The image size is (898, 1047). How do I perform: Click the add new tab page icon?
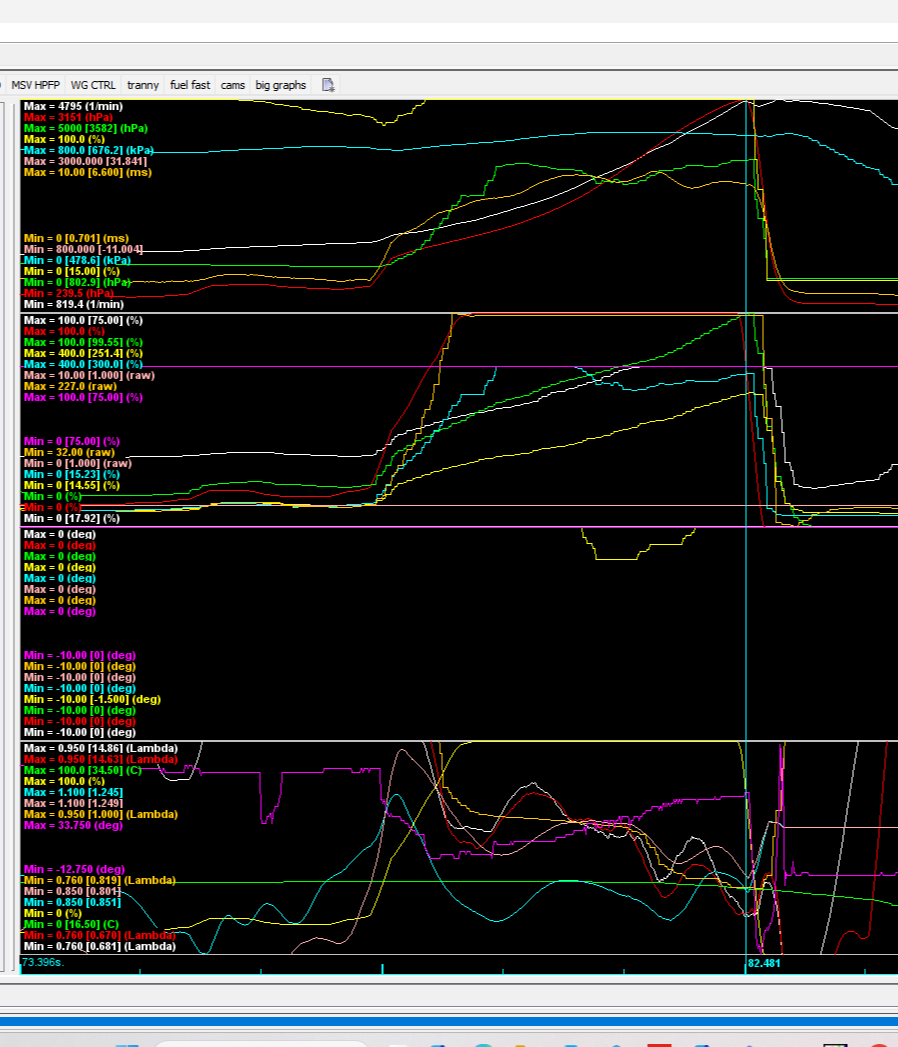pos(328,85)
